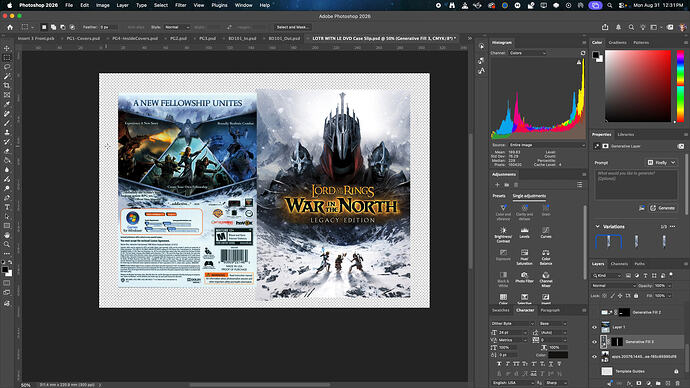The width and height of the screenshot is (690, 388).
Task: Open the layer blend mode Normal dropdown
Action: (x=613, y=286)
